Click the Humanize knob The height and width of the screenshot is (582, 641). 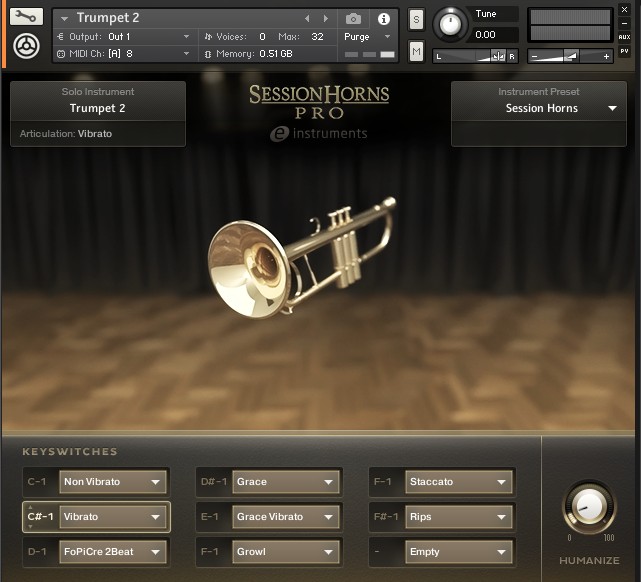coord(589,506)
